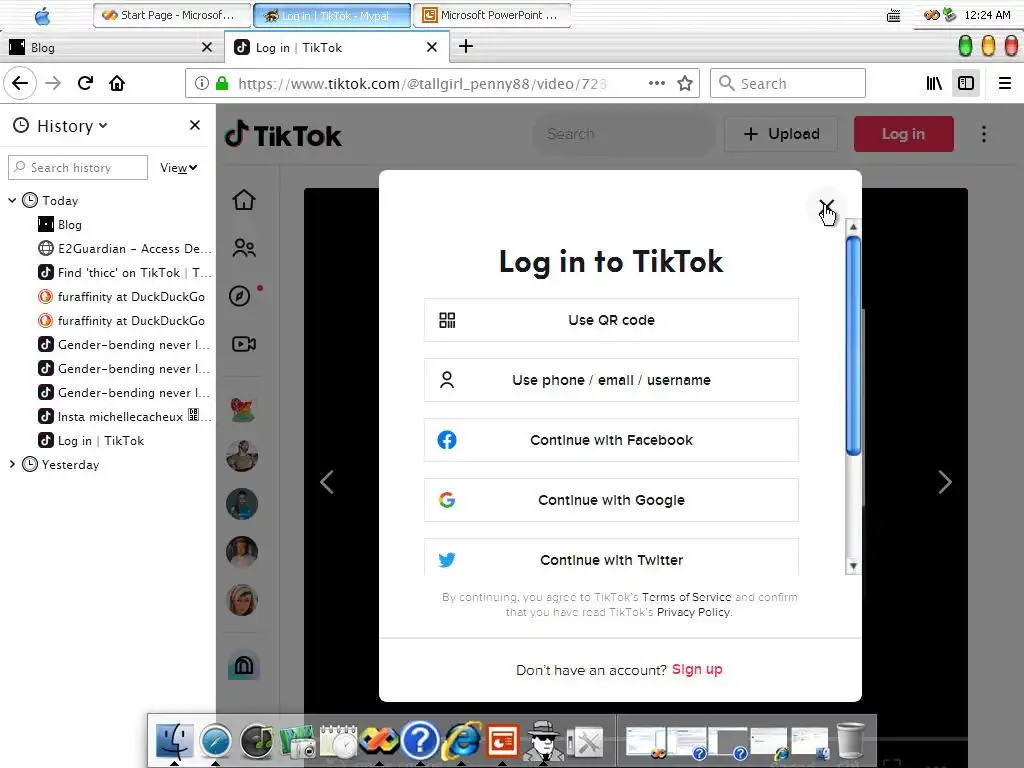1024x768 pixels.
Task: Click the browser forward arrow
Action: pyautogui.click(x=53, y=84)
